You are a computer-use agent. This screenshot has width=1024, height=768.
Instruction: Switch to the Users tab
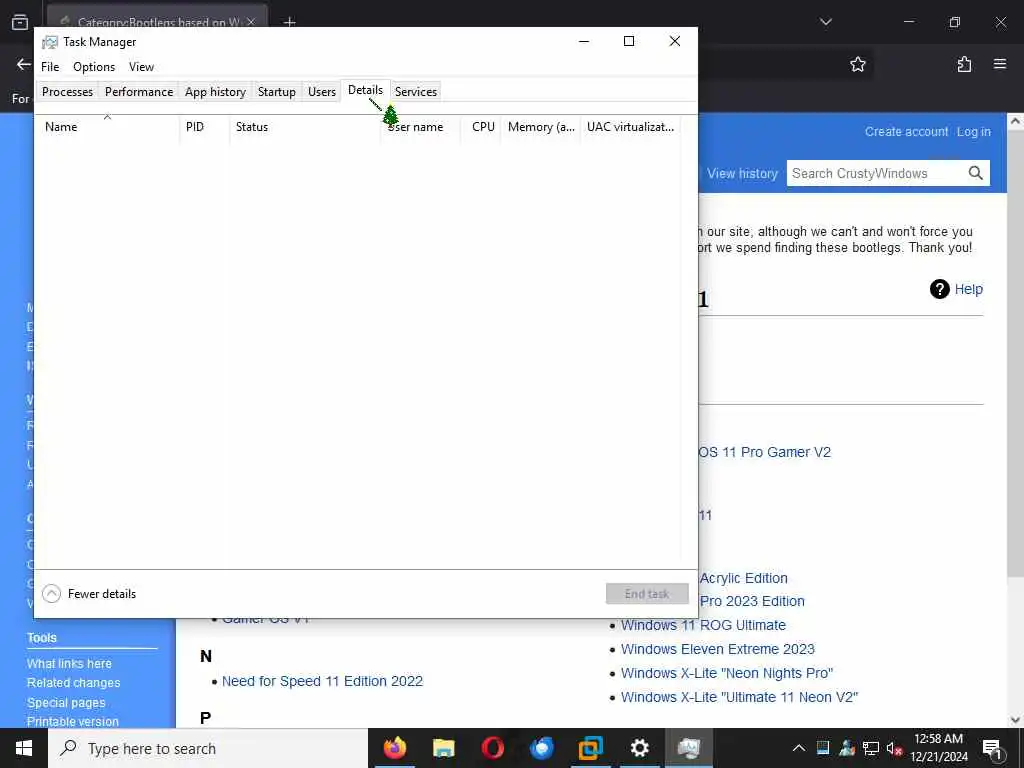pos(321,91)
